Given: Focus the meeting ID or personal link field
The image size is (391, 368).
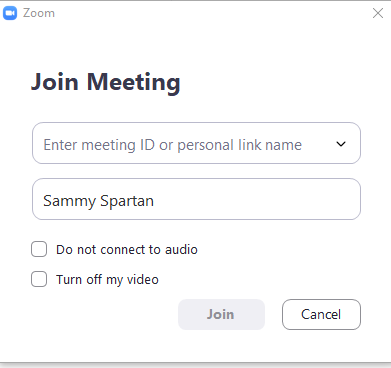Looking at the screenshot, I should pyautogui.click(x=196, y=143).
